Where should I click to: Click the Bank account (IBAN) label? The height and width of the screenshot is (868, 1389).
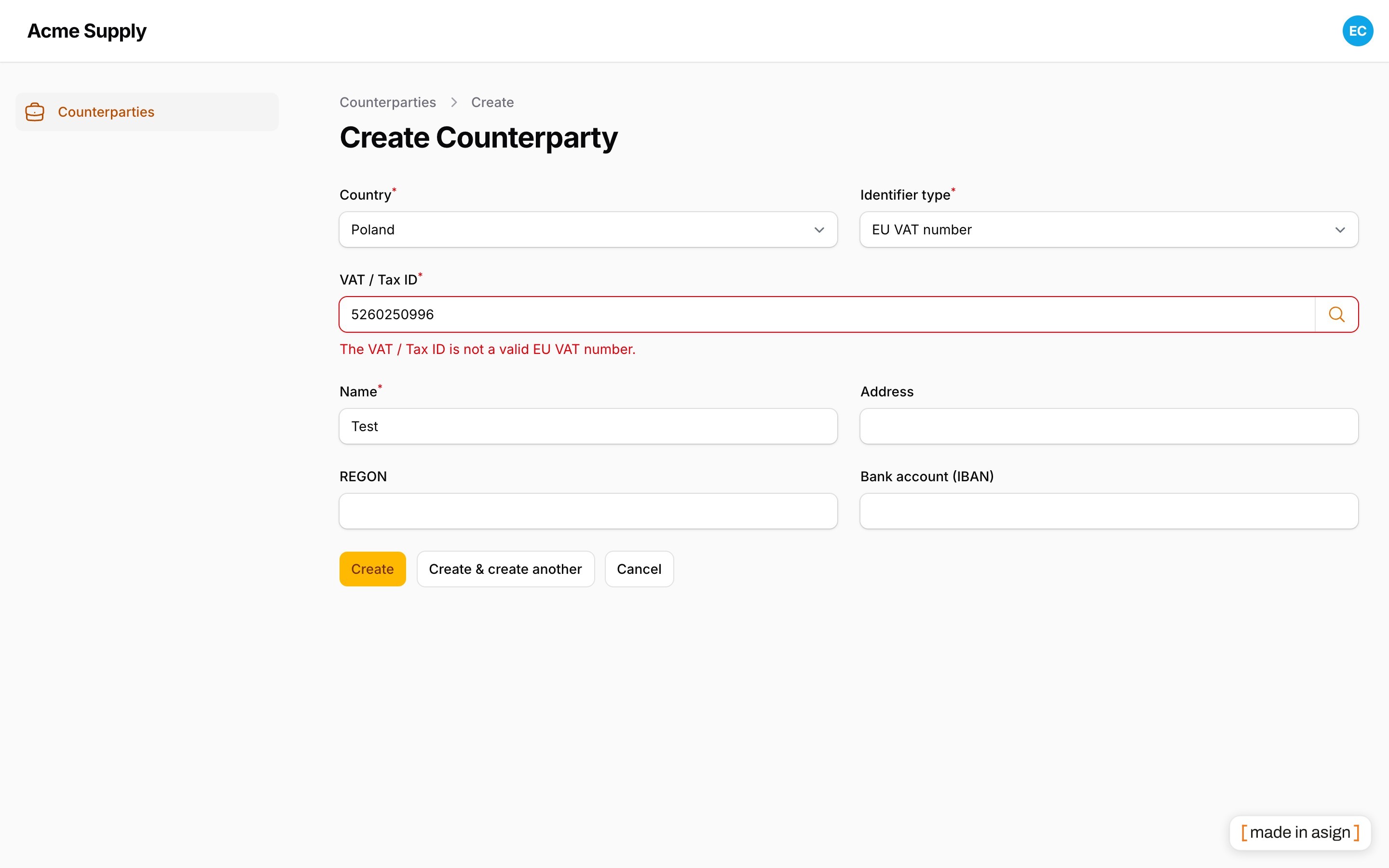[x=926, y=476]
